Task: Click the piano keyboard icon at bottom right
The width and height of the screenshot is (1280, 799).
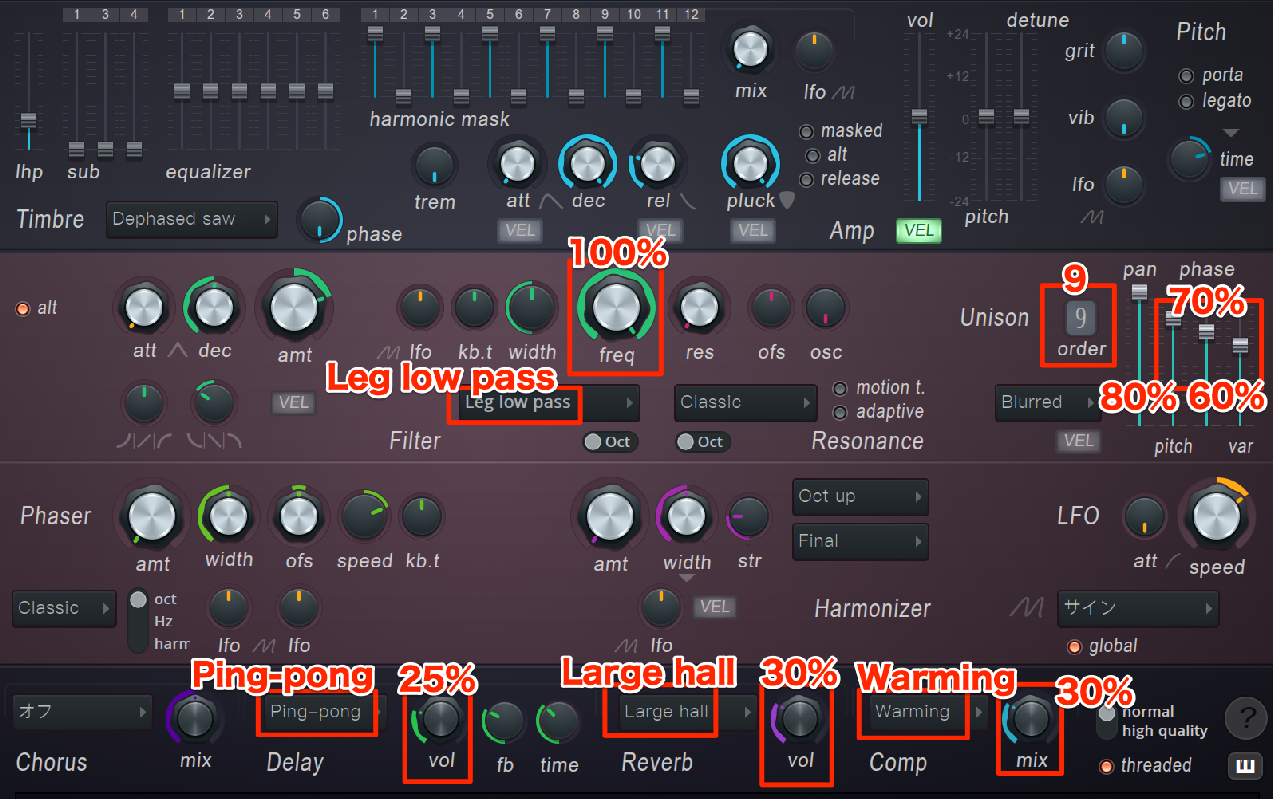Action: point(1245,766)
